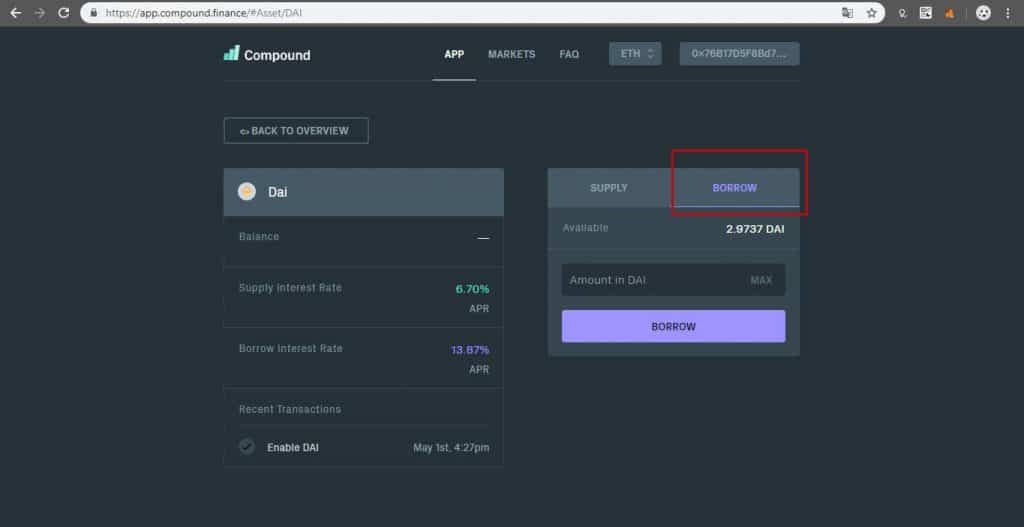Switch to the BORROW tab

[735, 188]
